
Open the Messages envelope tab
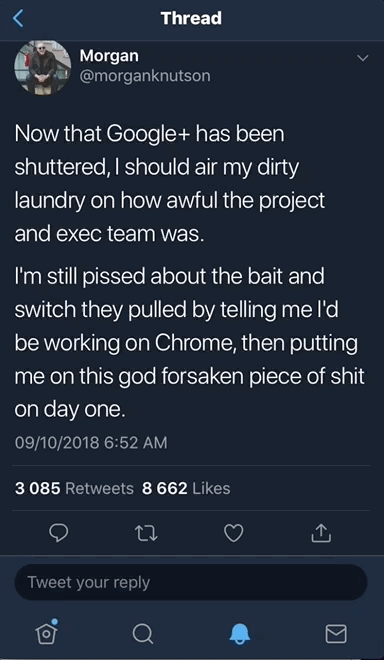tap(336, 633)
